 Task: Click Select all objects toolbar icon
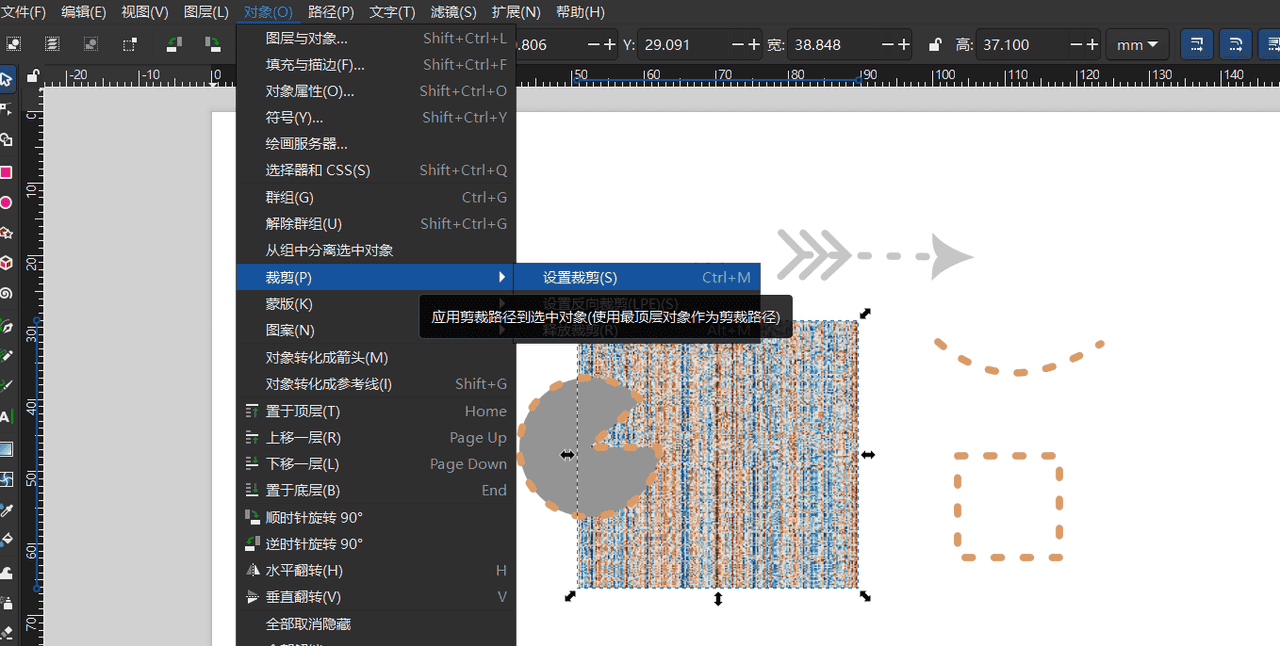pos(14,44)
